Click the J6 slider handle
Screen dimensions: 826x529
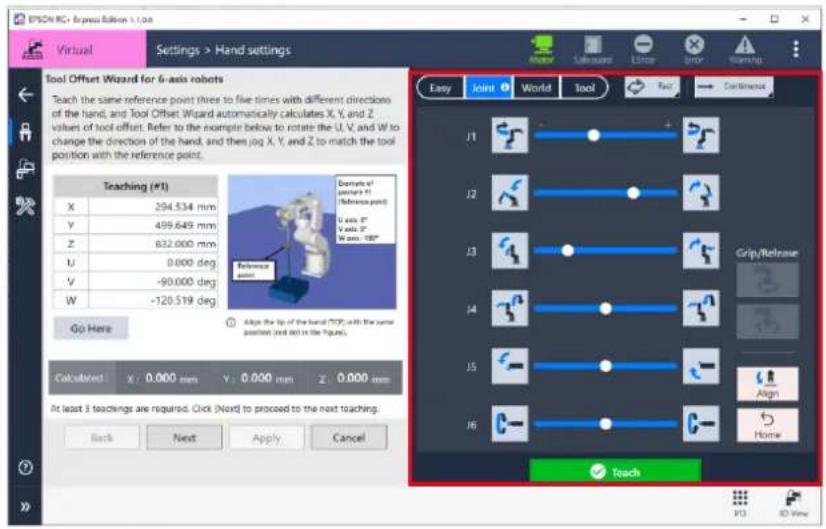tap(606, 423)
